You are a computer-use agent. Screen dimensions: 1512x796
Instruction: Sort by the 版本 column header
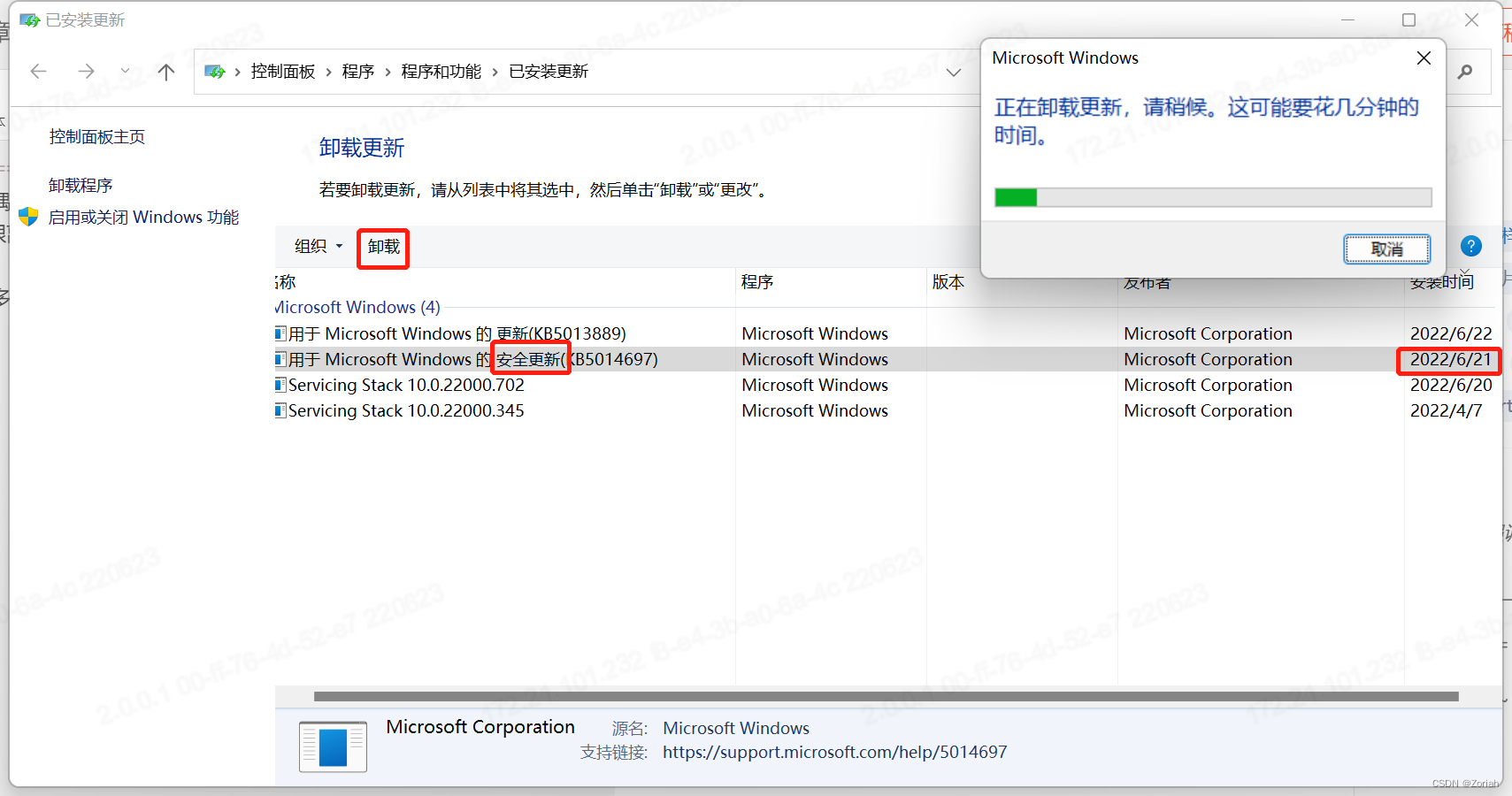pyautogui.click(x=948, y=282)
